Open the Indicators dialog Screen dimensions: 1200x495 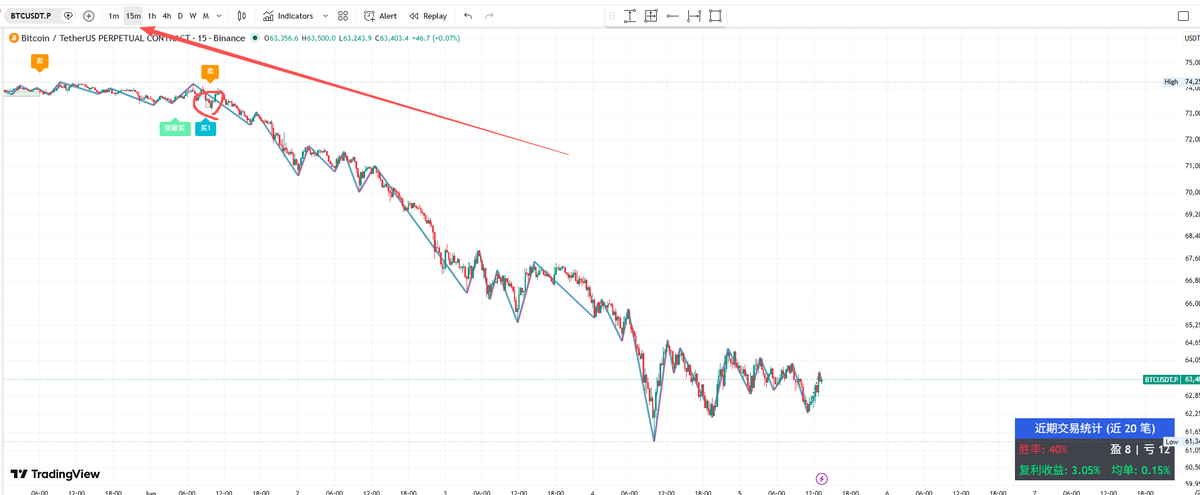click(x=288, y=16)
